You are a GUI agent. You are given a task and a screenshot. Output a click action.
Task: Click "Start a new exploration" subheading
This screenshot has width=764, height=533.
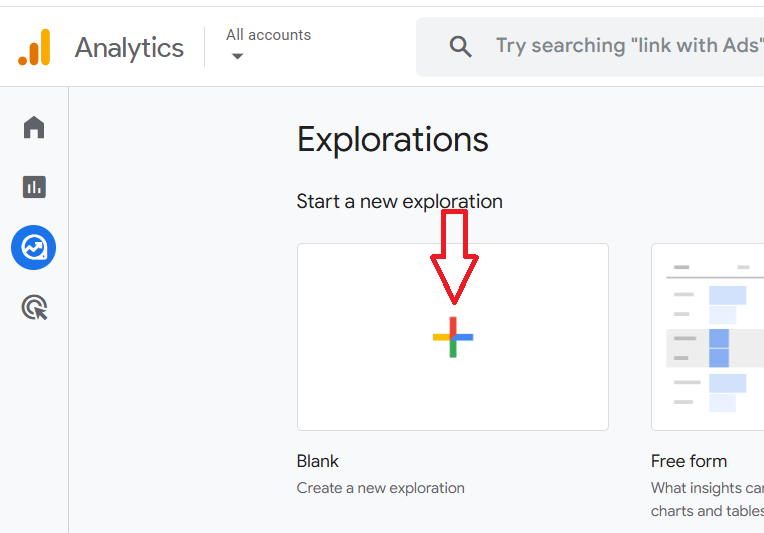click(400, 201)
